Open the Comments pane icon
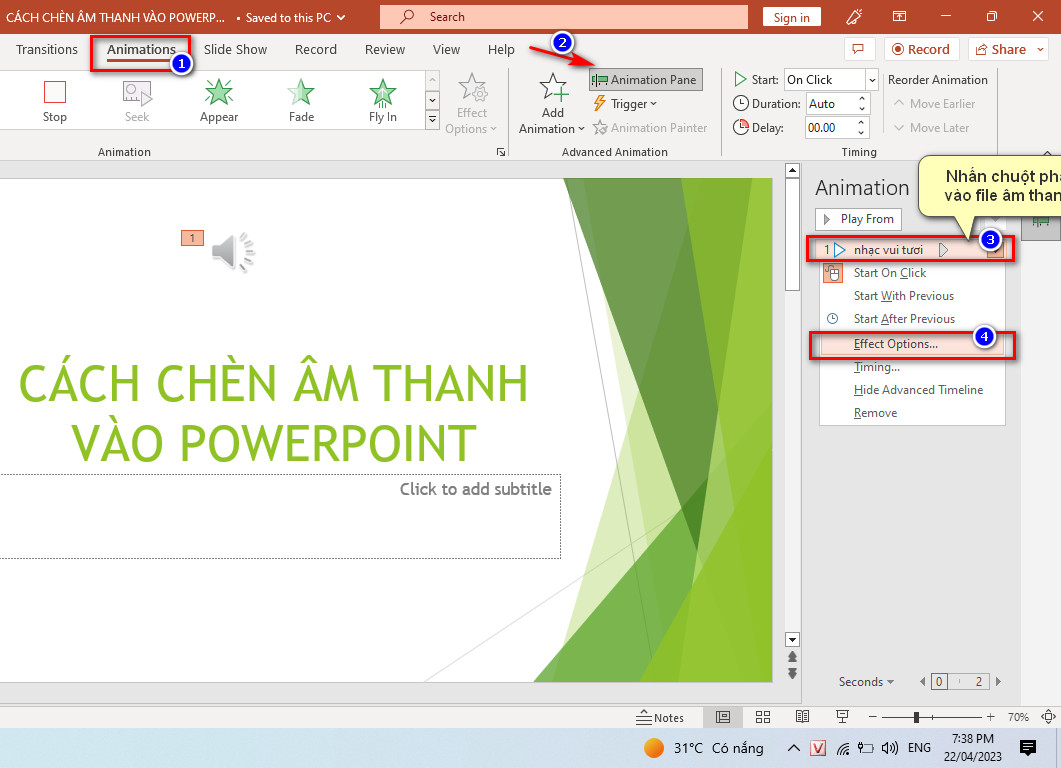This screenshot has width=1061, height=768. [858, 49]
